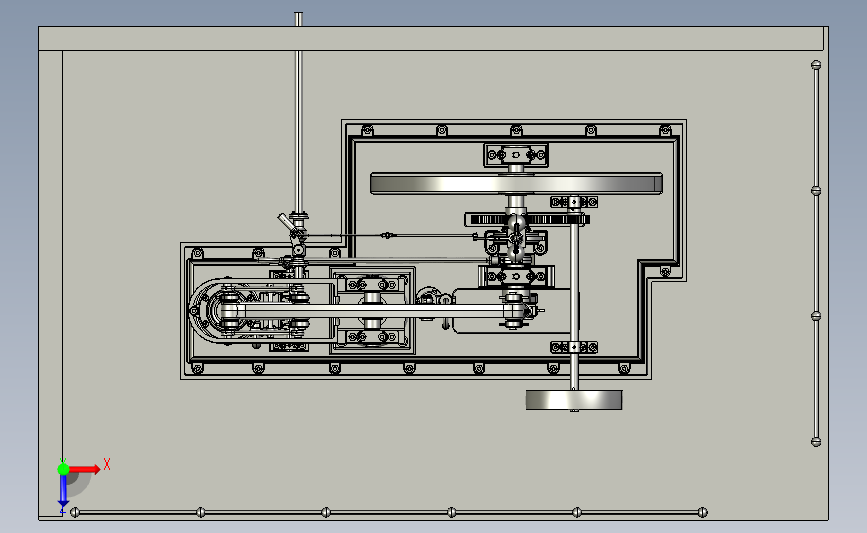Select the right-side vertical railing bar
The width and height of the screenshot is (867, 533).
pyautogui.click(x=816, y=253)
